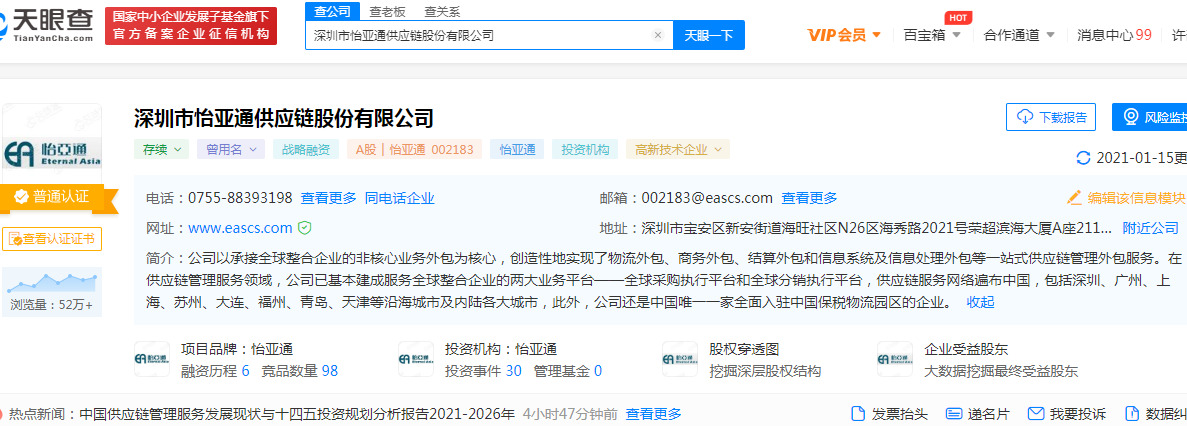Switch to the 查老板 tab
The image size is (1187, 426).
pos(388,11)
